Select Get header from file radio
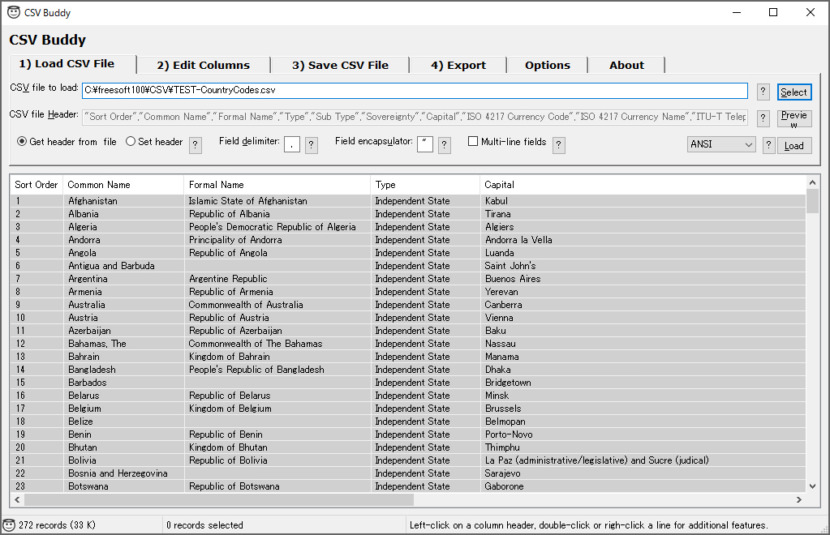 click(22, 141)
